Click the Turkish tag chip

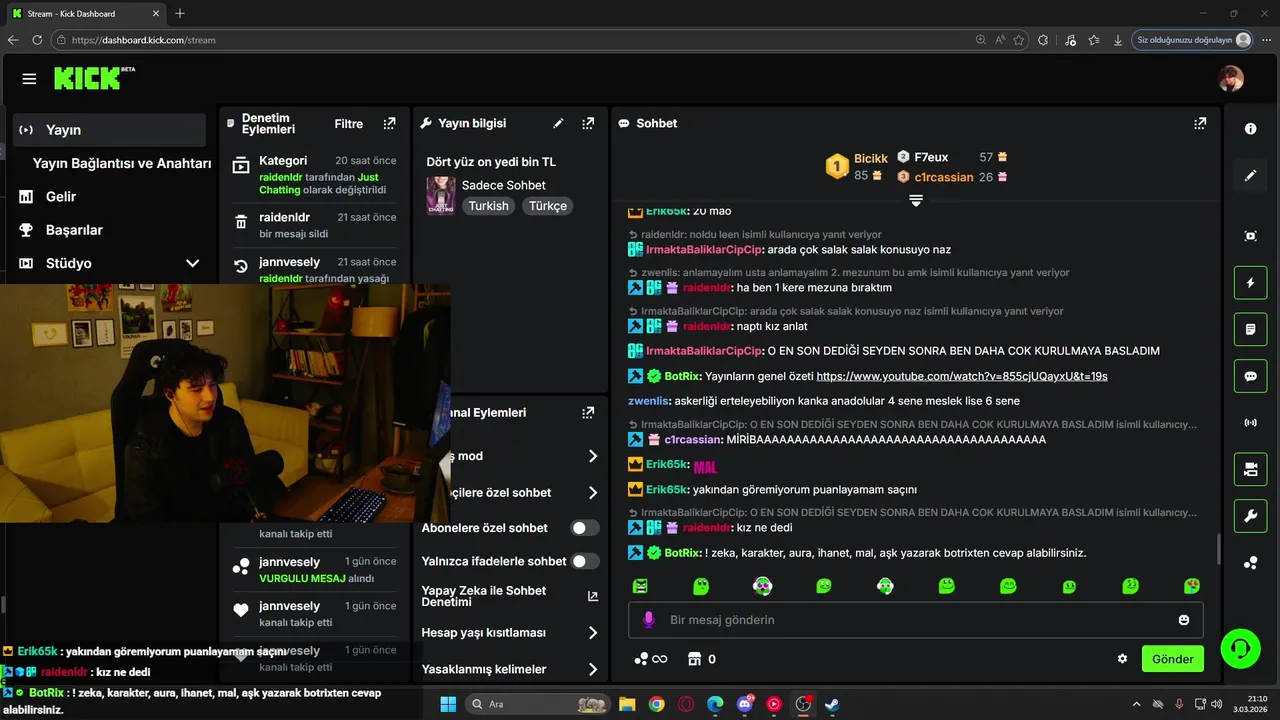click(489, 206)
